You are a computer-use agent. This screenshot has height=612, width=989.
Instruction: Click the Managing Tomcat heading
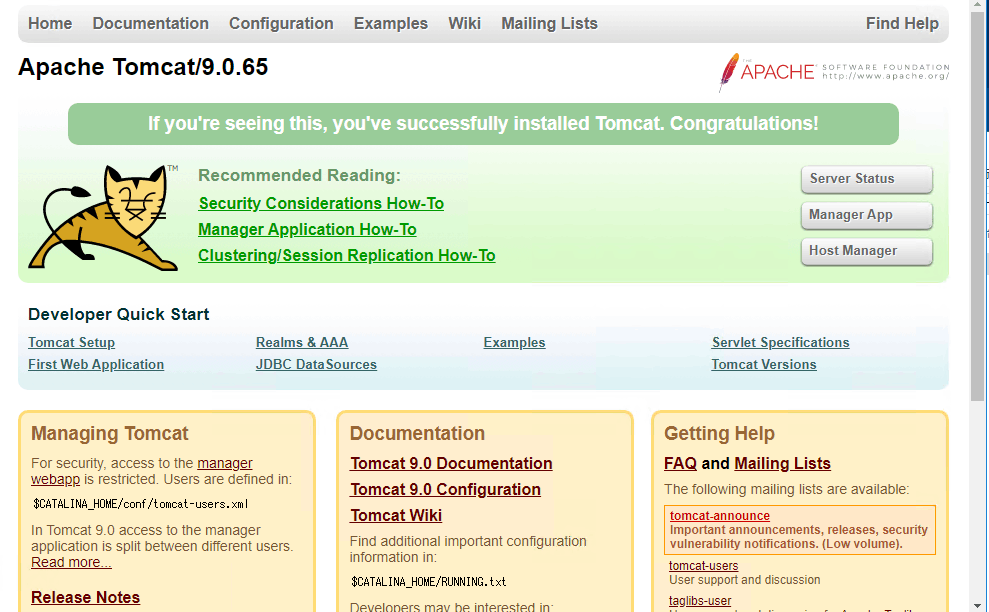(x=110, y=433)
